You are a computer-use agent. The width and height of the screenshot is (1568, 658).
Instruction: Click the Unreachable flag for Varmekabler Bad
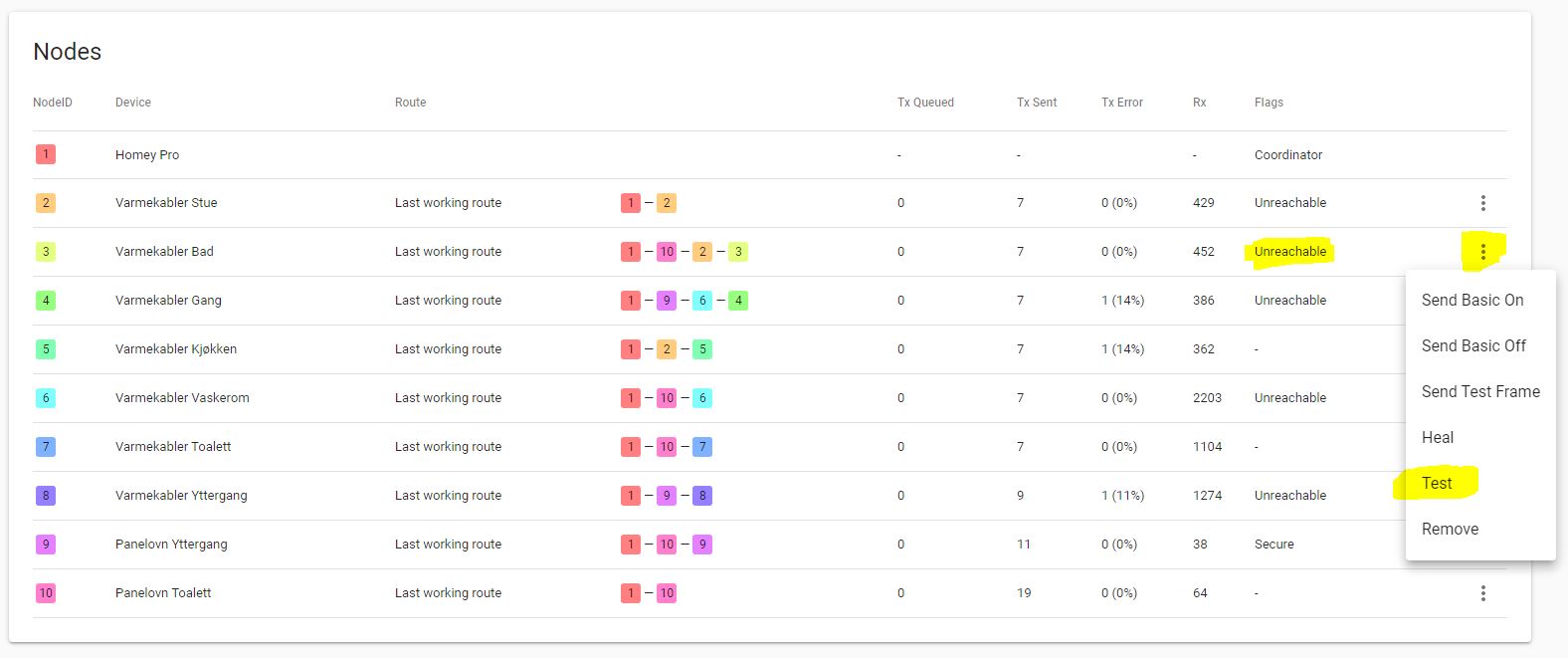click(1290, 252)
